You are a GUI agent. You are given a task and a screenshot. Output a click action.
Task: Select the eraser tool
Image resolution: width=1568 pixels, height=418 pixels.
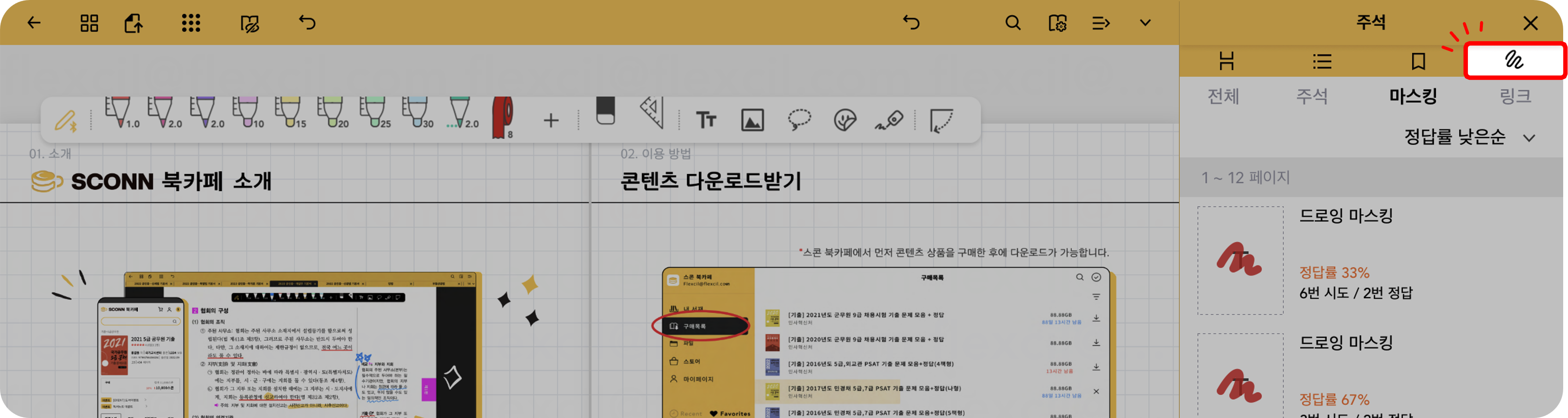click(605, 111)
